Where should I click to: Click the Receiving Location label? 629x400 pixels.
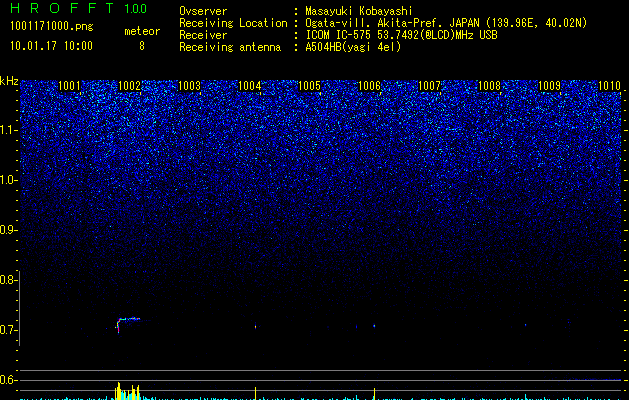point(233,23)
